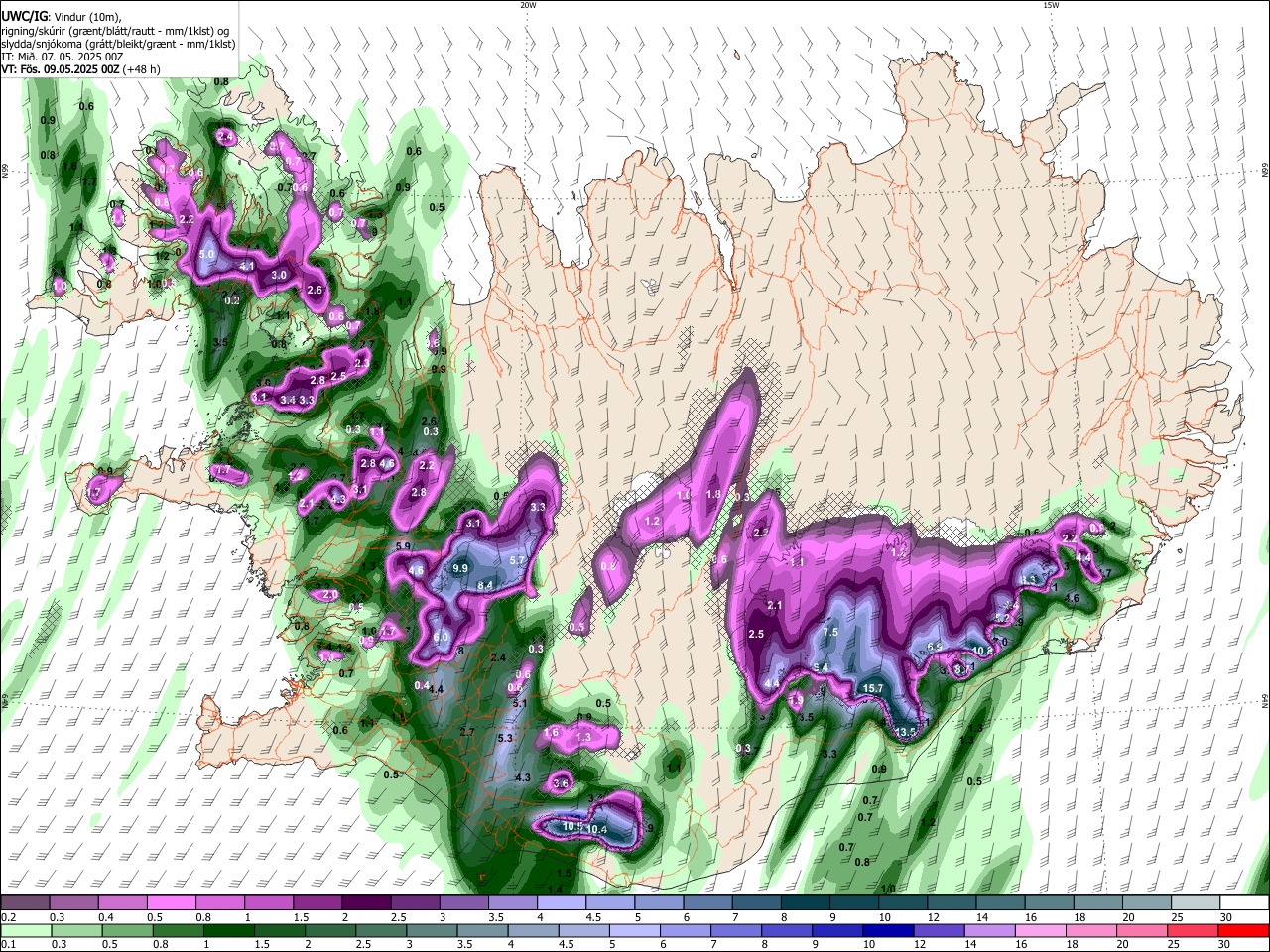
Task: Pick the bright red 30 swatch in the rain scale
Action: click(1244, 930)
